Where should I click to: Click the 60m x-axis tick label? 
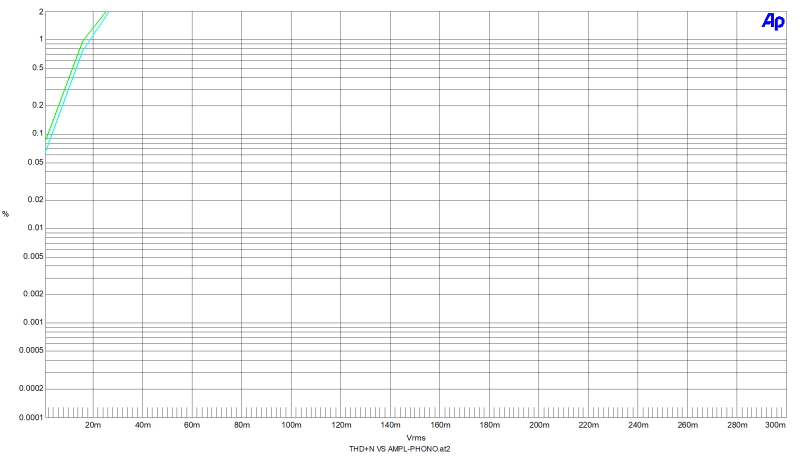192,425
